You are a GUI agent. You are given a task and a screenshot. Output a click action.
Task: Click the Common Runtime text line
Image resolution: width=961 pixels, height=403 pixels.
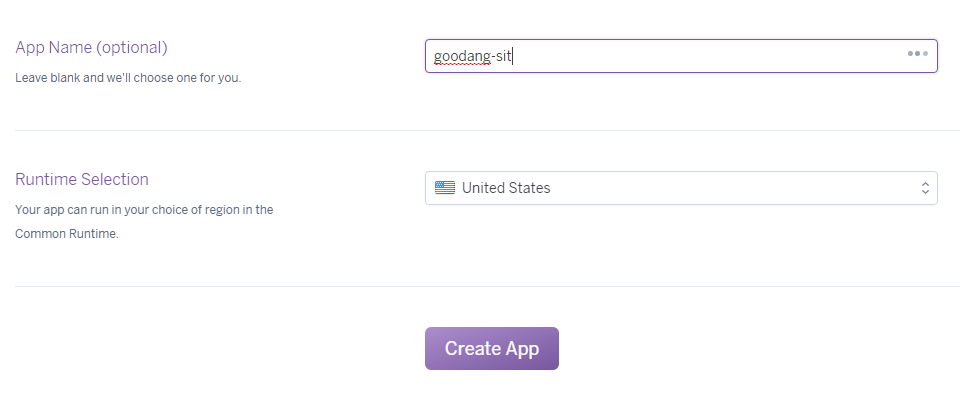[67, 234]
